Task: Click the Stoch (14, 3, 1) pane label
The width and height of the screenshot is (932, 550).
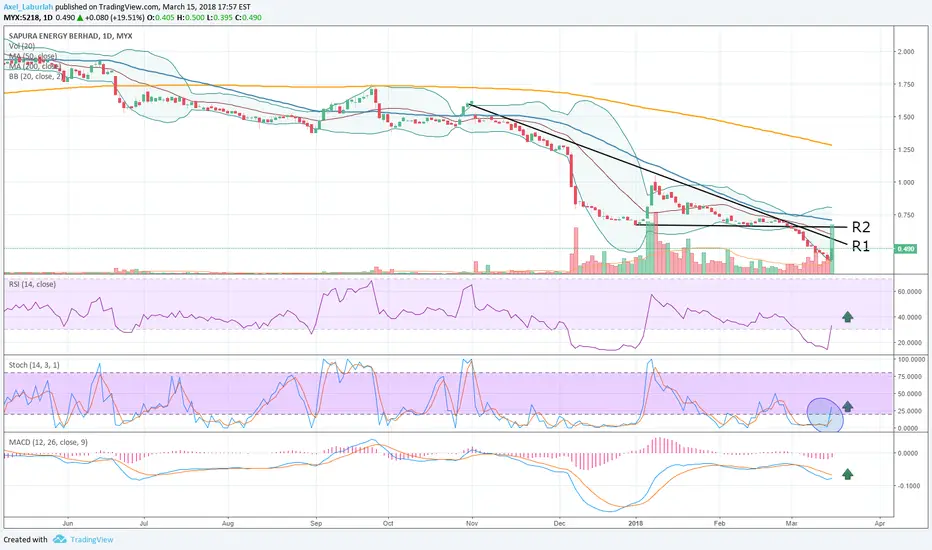Action: (x=34, y=365)
